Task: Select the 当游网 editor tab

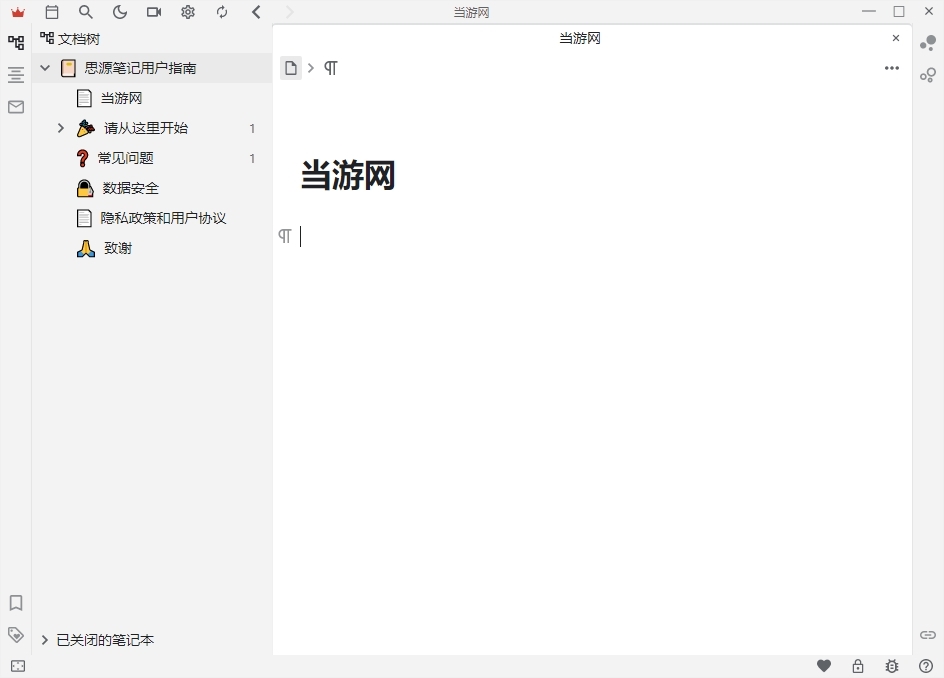Action: click(580, 39)
